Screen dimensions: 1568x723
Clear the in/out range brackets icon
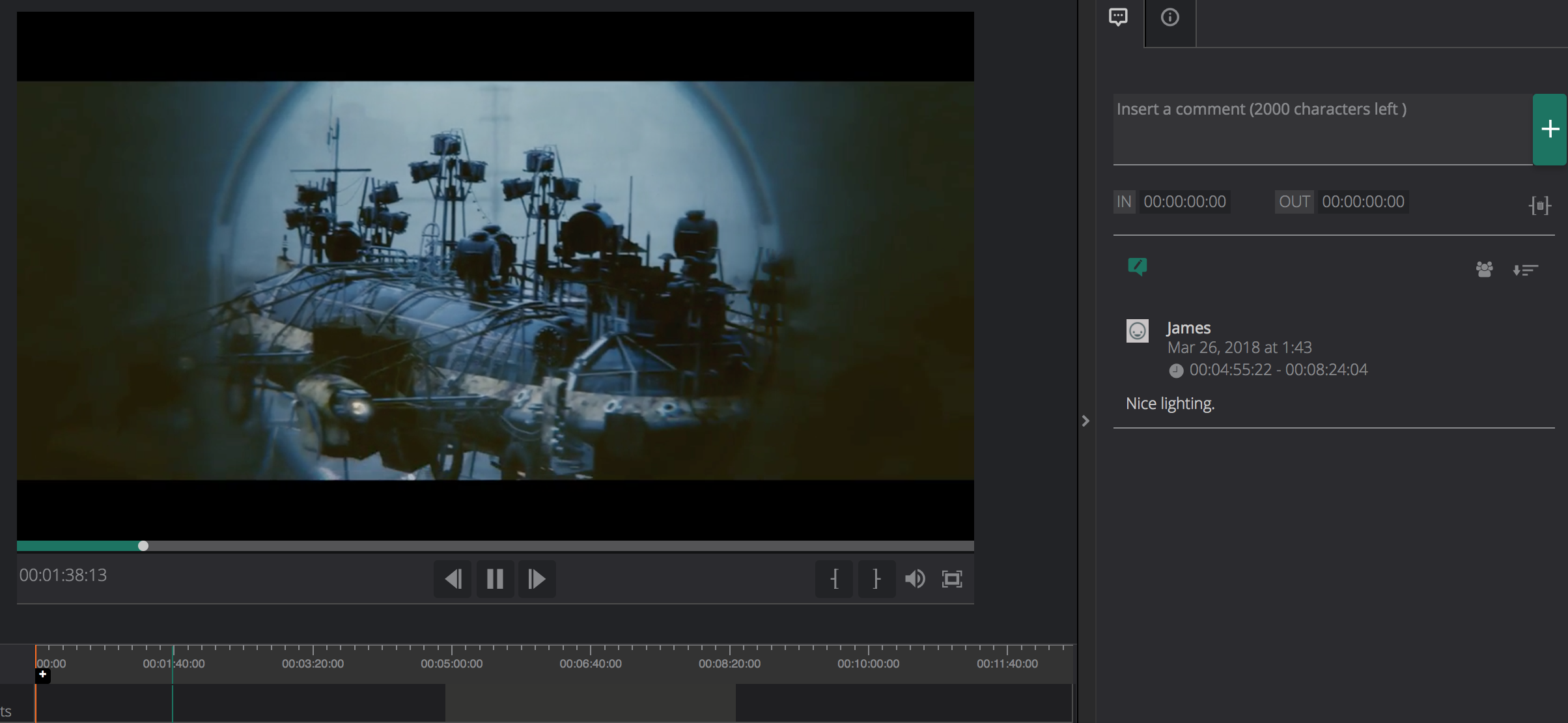pyautogui.click(x=1540, y=206)
